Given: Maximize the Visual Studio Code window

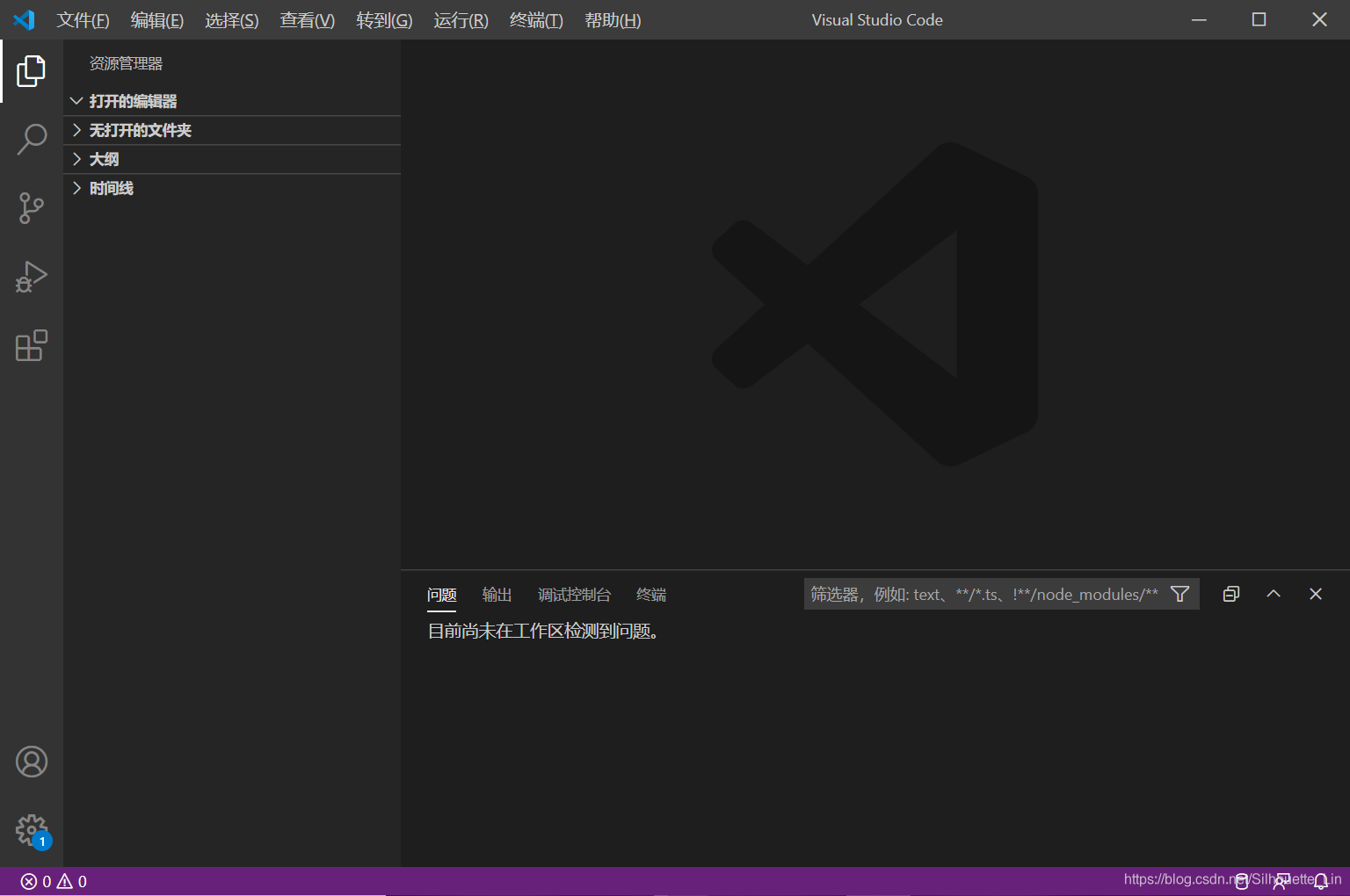Looking at the screenshot, I should (x=1259, y=19).
